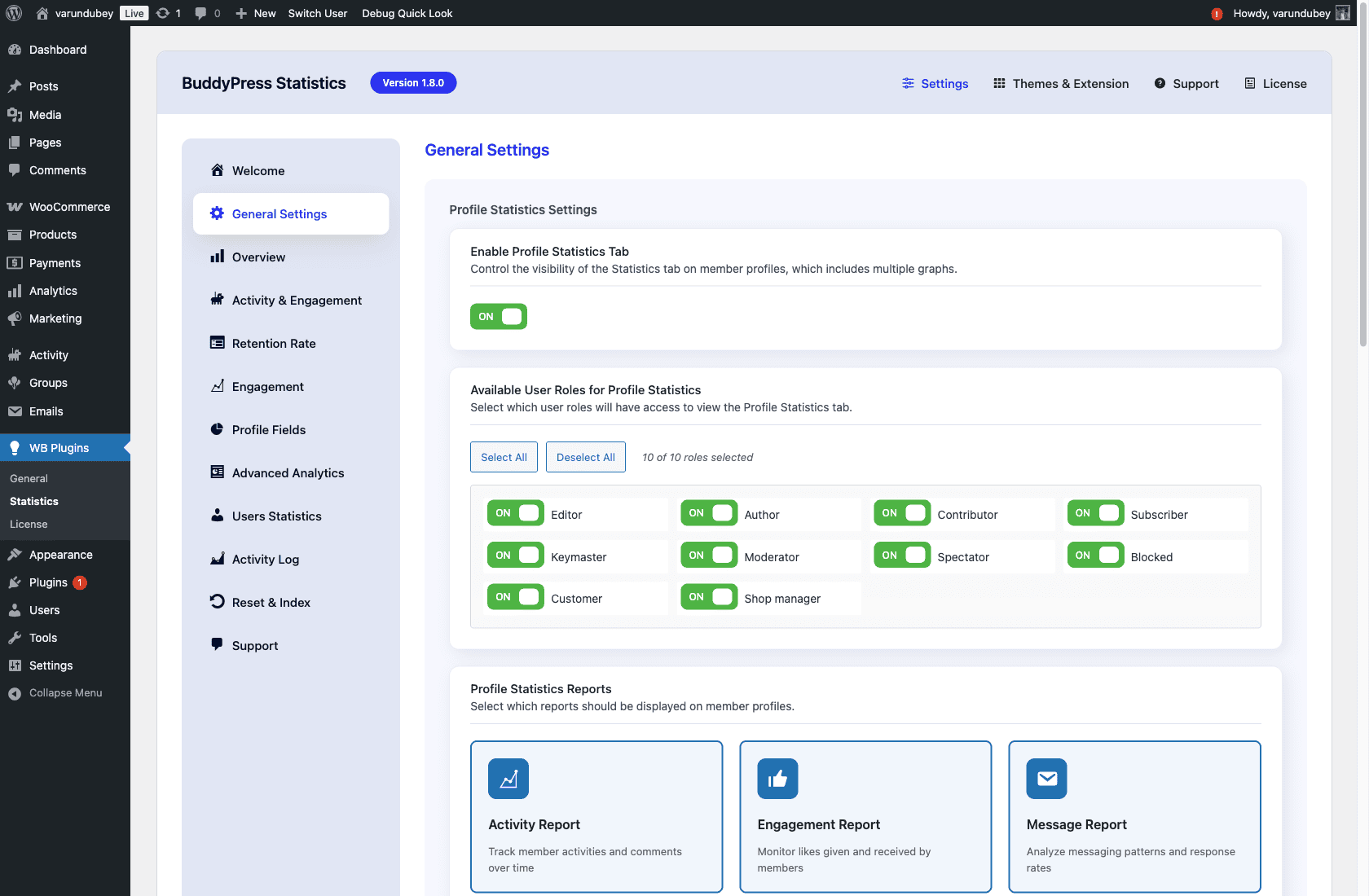This screenshot has width=1369, height=896.
Task: Click the Select All roles button
Action: point(504,457)
